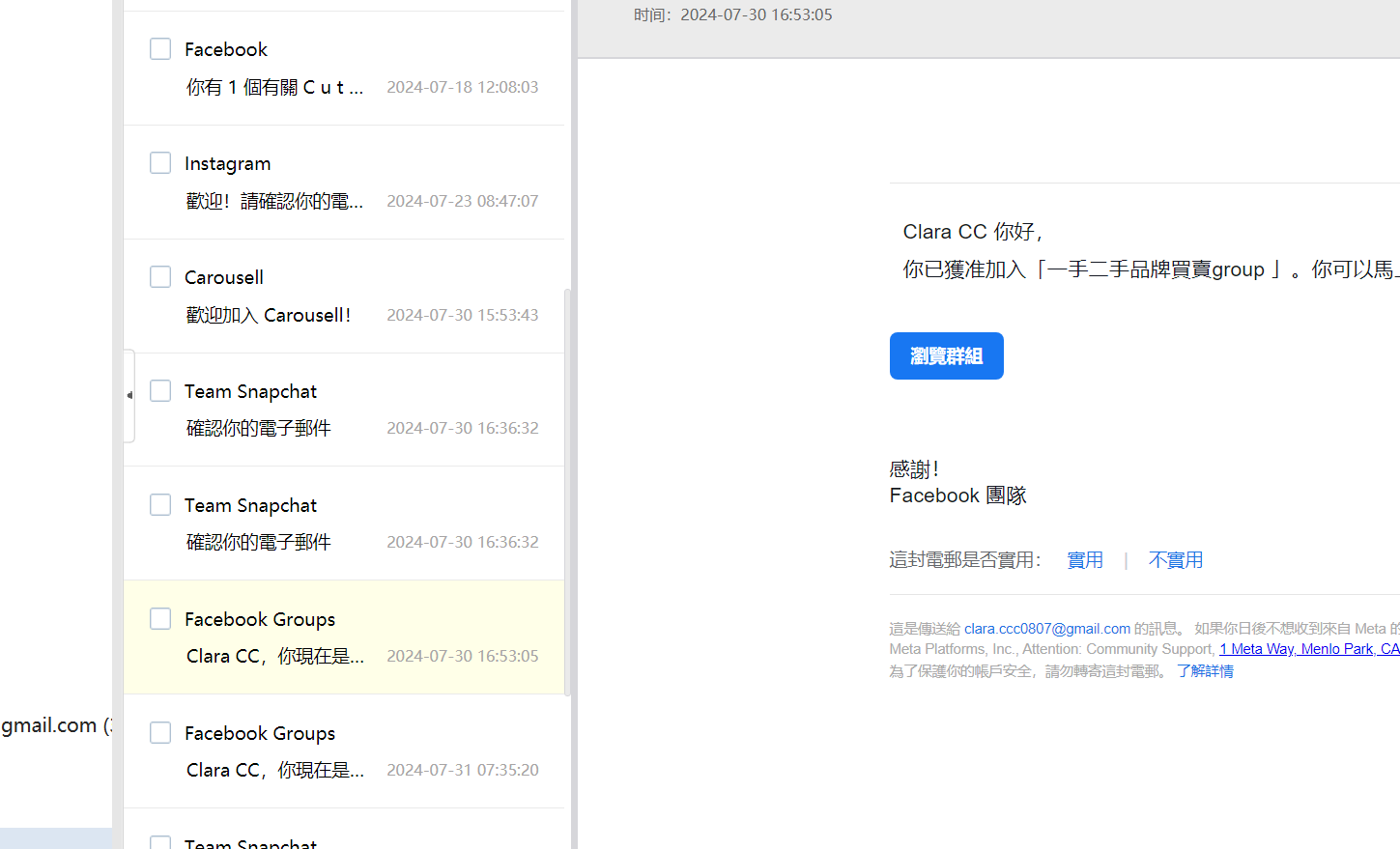Click the email list vertical scrollbar
1400x849 pixels.
click(568, 493)
